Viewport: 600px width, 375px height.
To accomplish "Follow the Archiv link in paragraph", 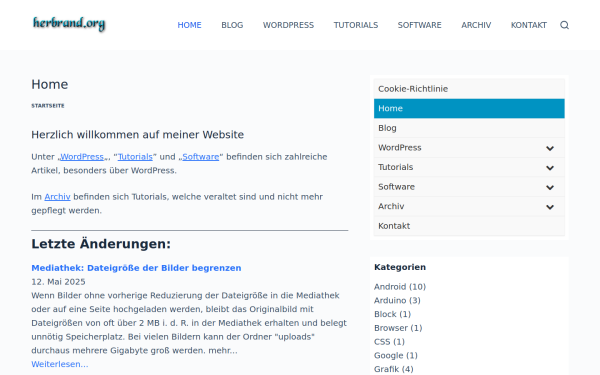I will pyautogui.click(x=57, y=197).
